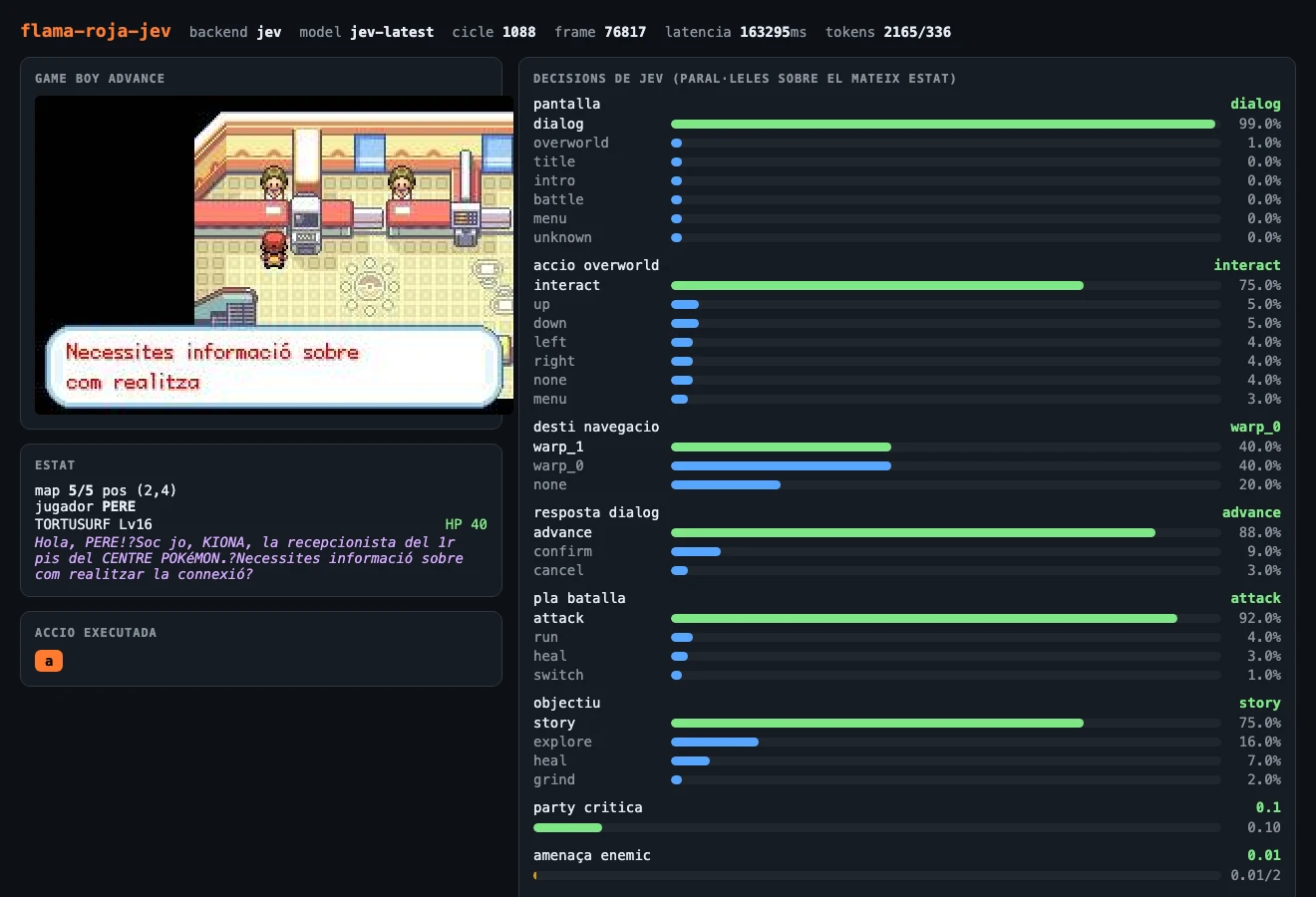Click the green party critica progress bar
The height and width of the screenshot is (897, 1316).
click(567, 827)
